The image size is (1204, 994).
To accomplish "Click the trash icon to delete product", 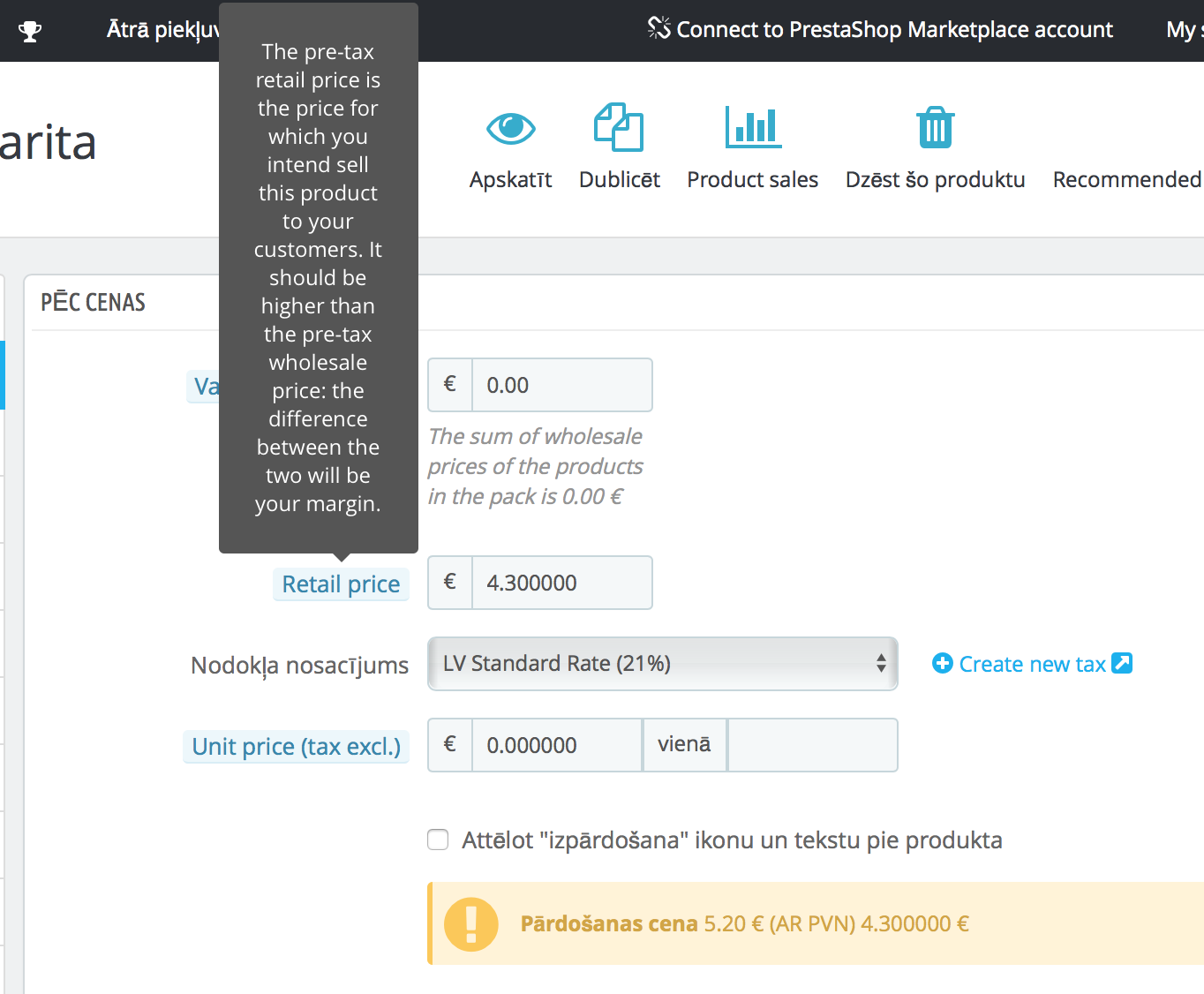I will 935,128.
